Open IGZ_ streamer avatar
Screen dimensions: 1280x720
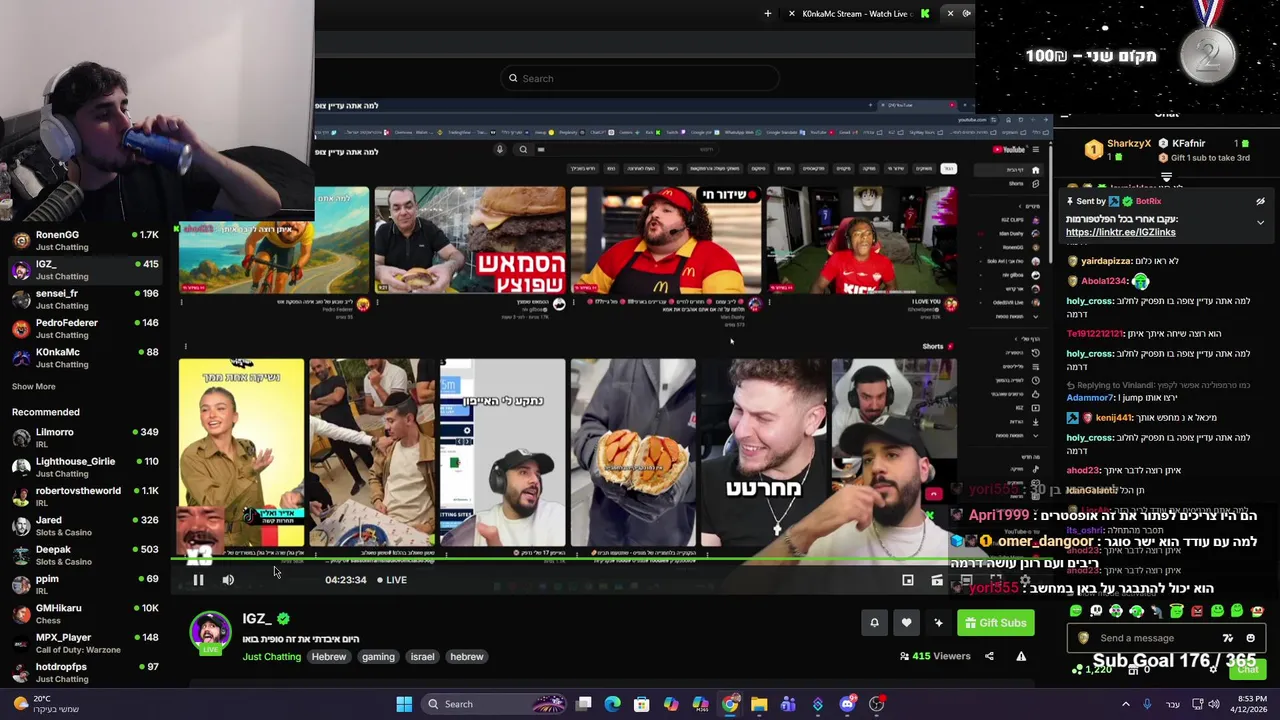tap(210, 632)
